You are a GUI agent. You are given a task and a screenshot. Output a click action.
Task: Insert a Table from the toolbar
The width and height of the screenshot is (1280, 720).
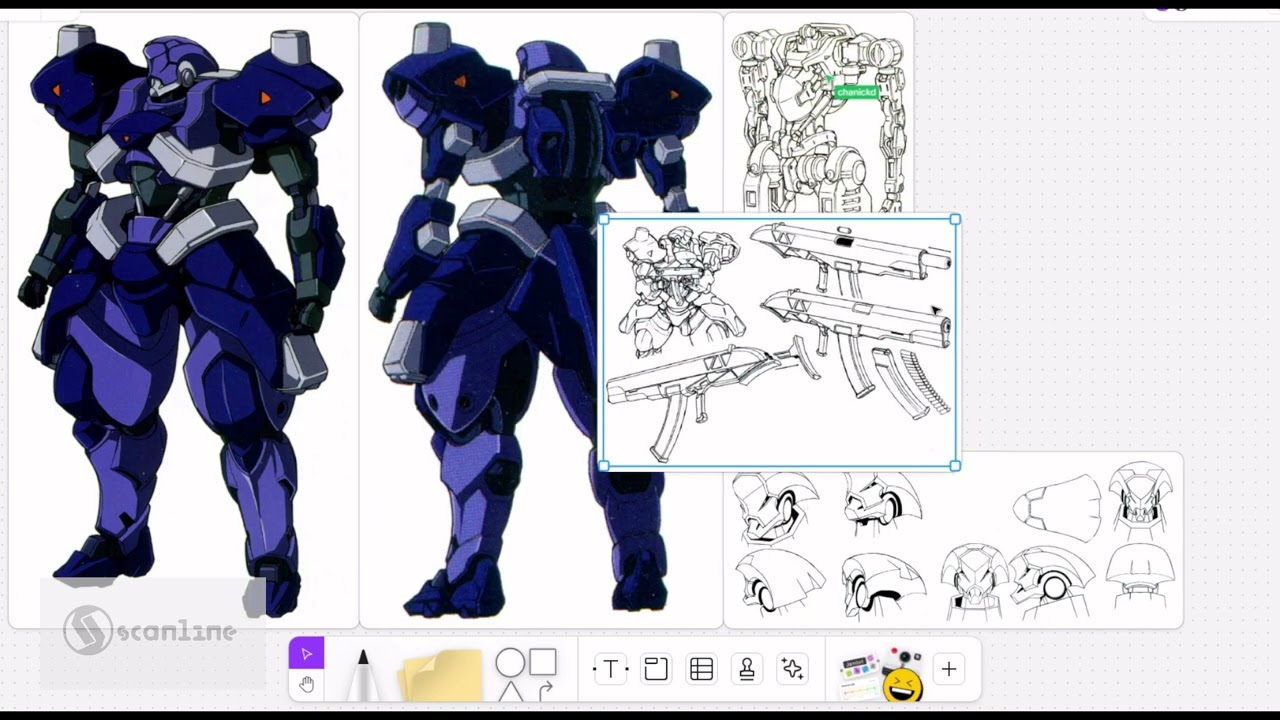tap(701, 669)
